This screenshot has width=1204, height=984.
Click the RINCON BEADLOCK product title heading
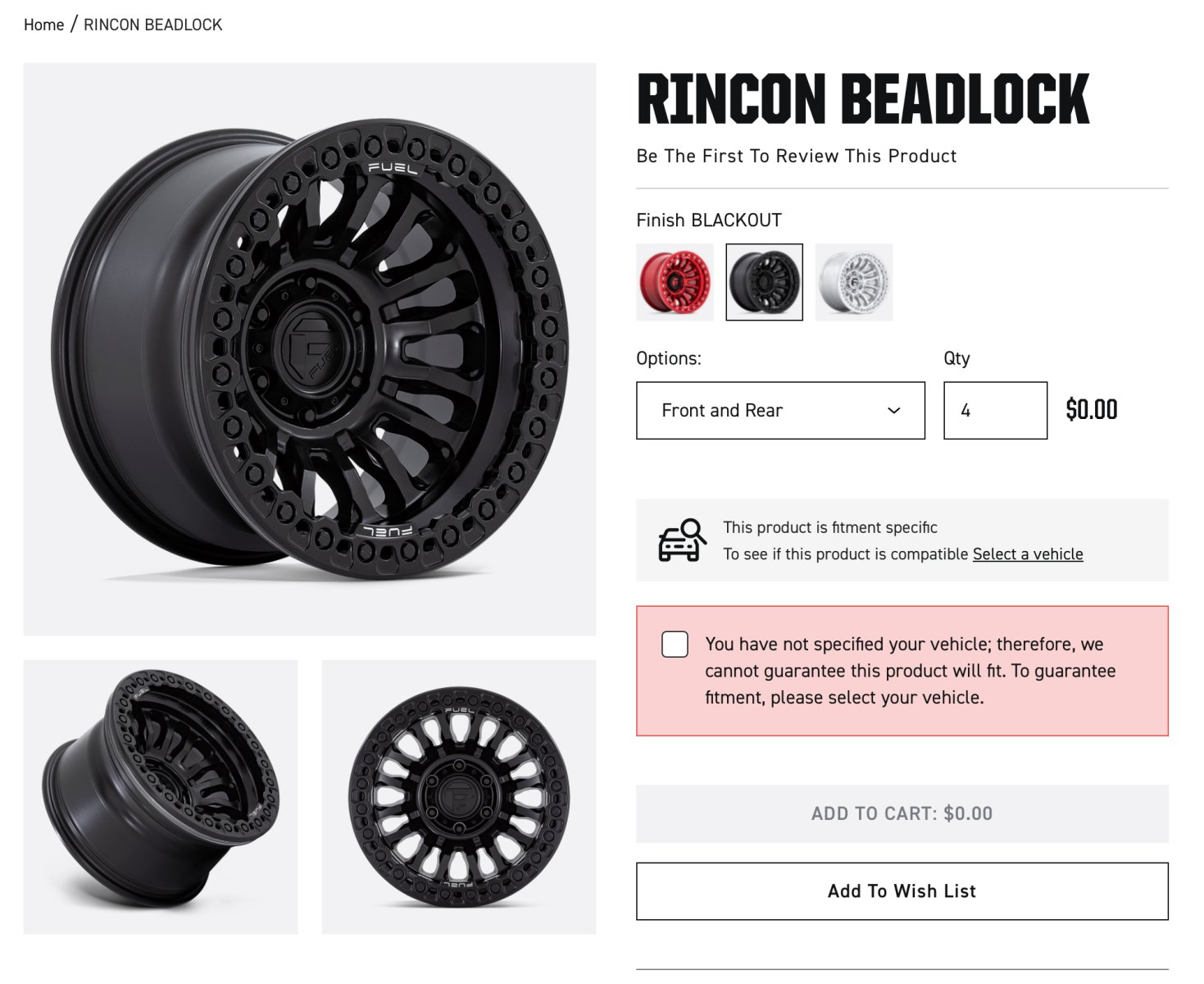[862, 98]
